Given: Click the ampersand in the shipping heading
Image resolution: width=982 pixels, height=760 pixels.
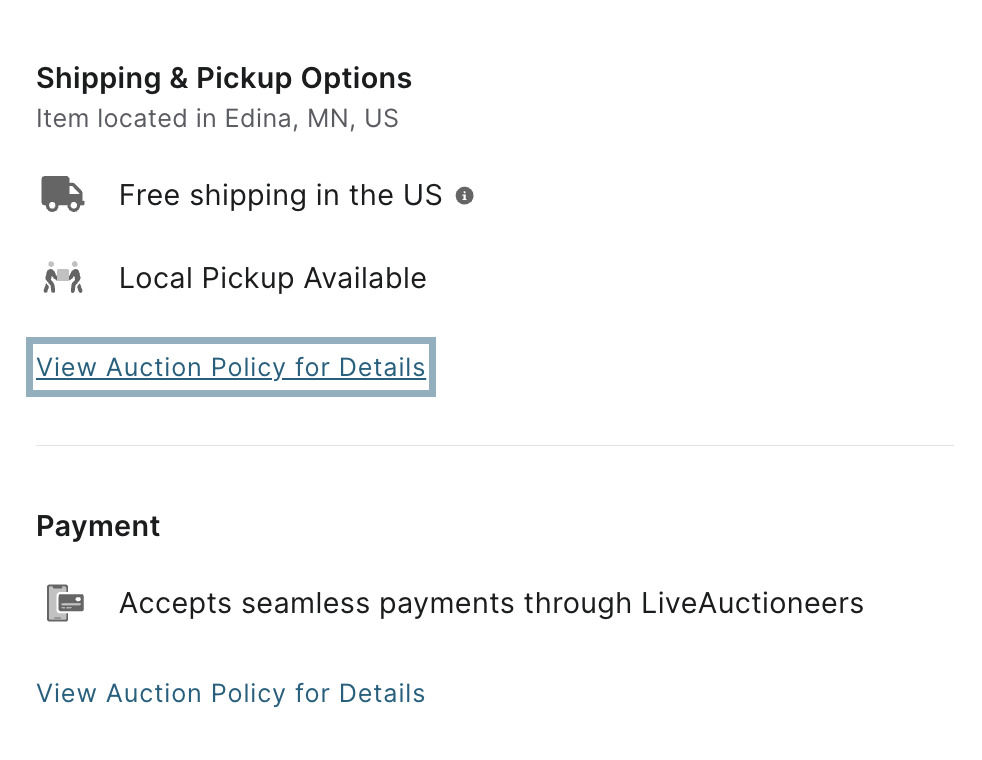Looking at the screenshot, I should pyautogui.click(x=178, y=79).
